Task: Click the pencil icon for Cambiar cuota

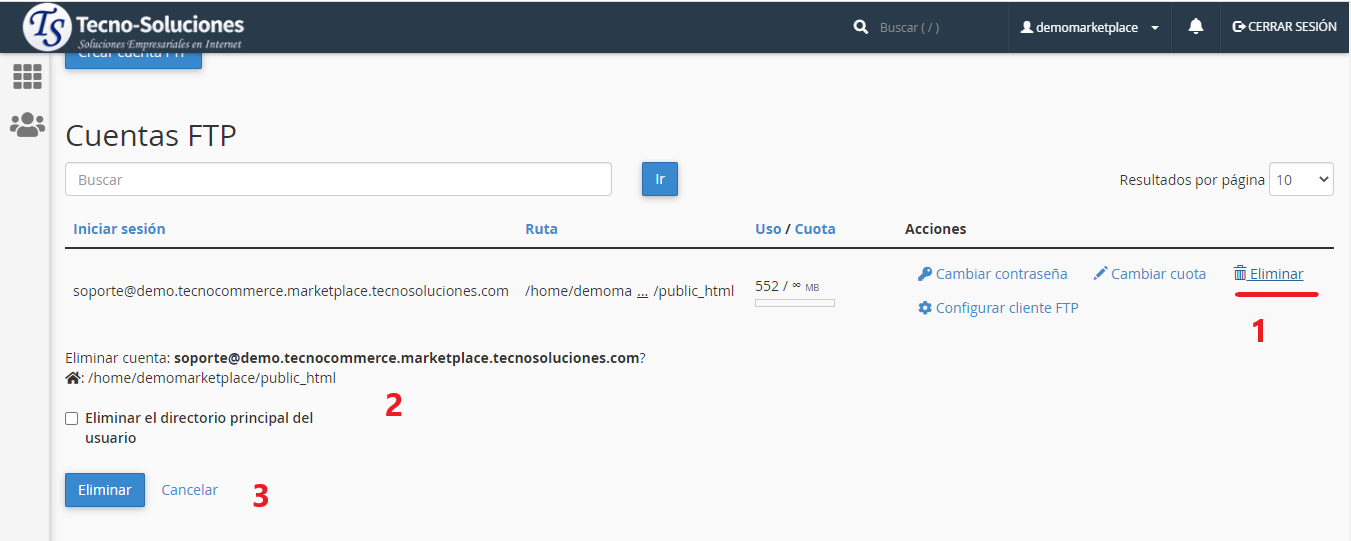Action: click(1100, 274)
